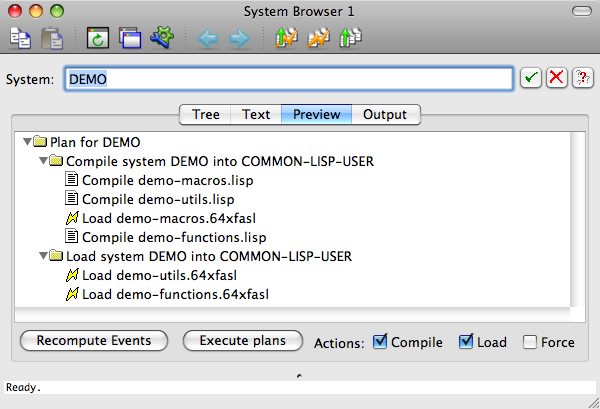Click the copy icon in toolbar
Screen dimensions: 600x409
point(20,39)
